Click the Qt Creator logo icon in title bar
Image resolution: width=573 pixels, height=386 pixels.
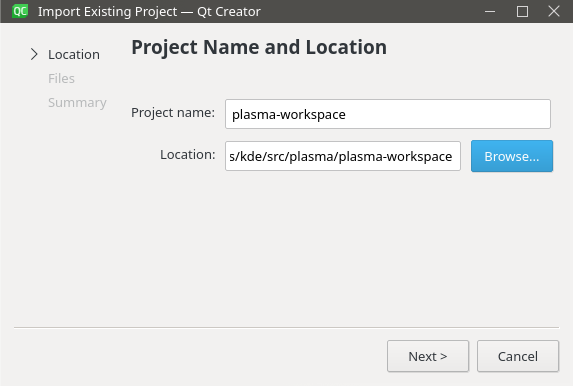pyautogui.click(x=20, y=11)
